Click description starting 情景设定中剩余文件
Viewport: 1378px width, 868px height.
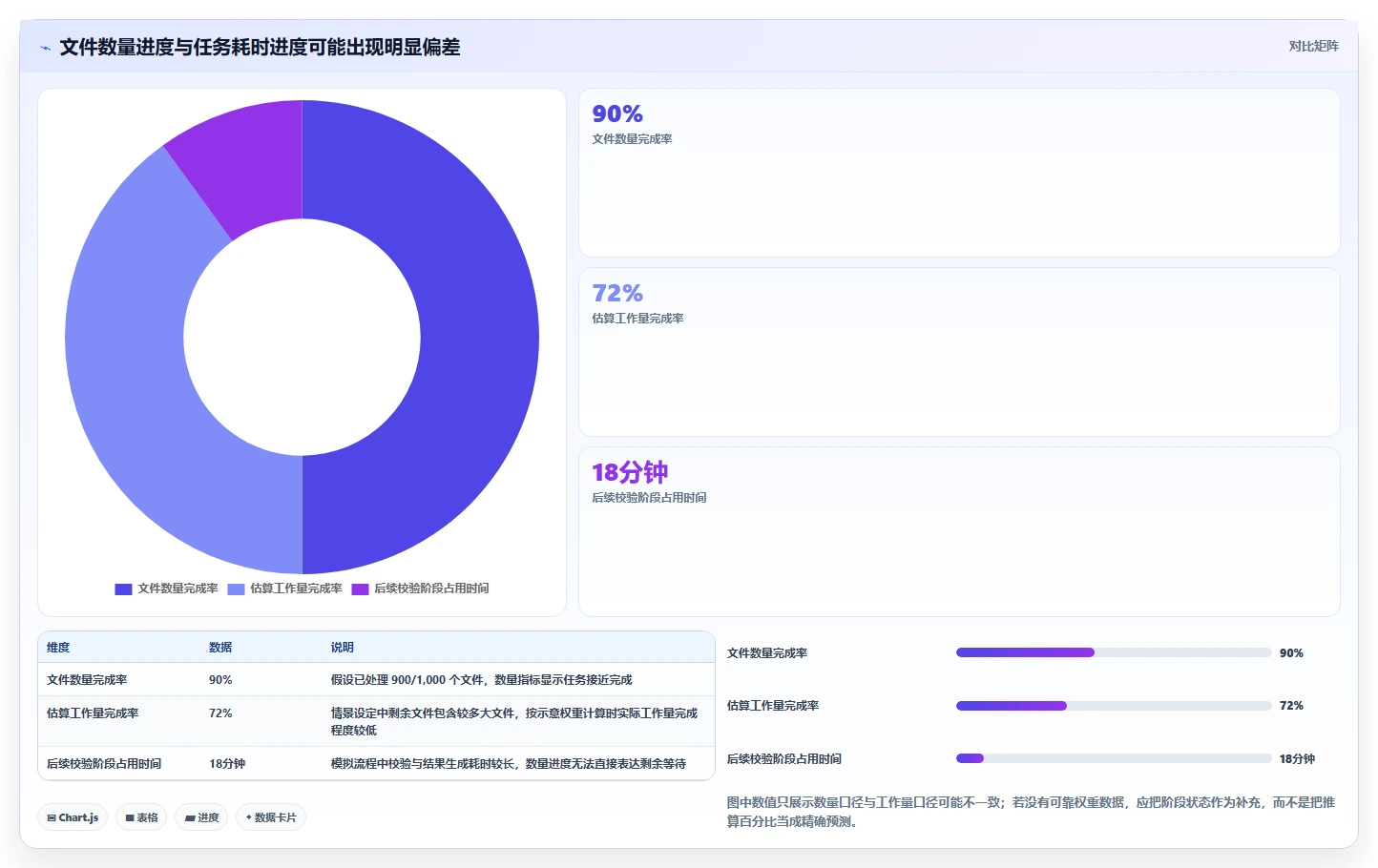click(x=514, y=722)
